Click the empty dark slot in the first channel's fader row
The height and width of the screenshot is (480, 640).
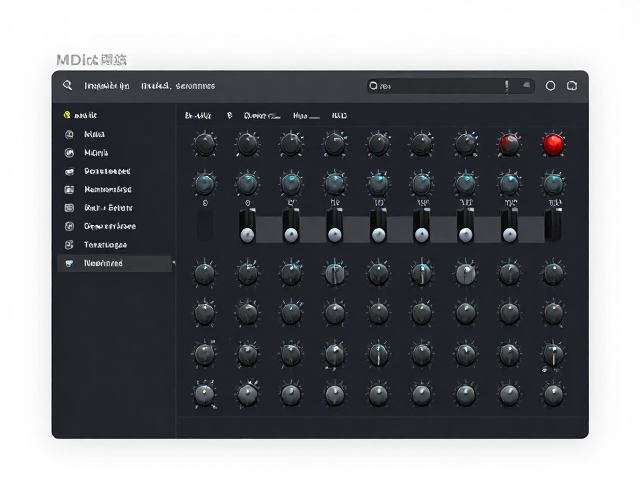tap(205, 225)
